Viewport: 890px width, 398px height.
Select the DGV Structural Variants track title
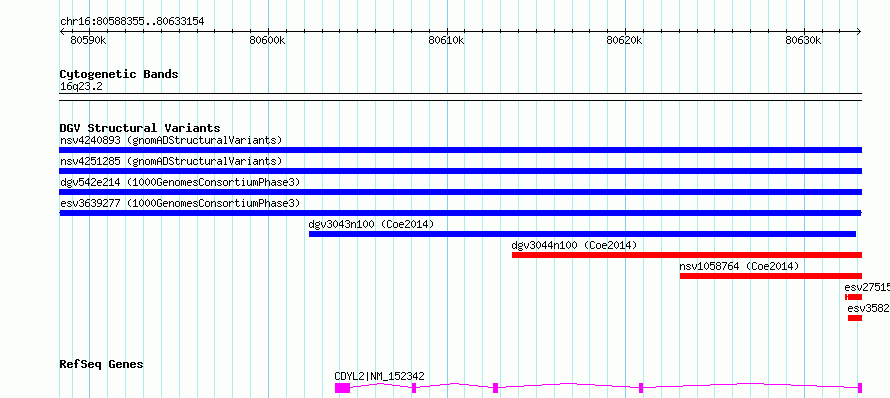coord(140,128)
